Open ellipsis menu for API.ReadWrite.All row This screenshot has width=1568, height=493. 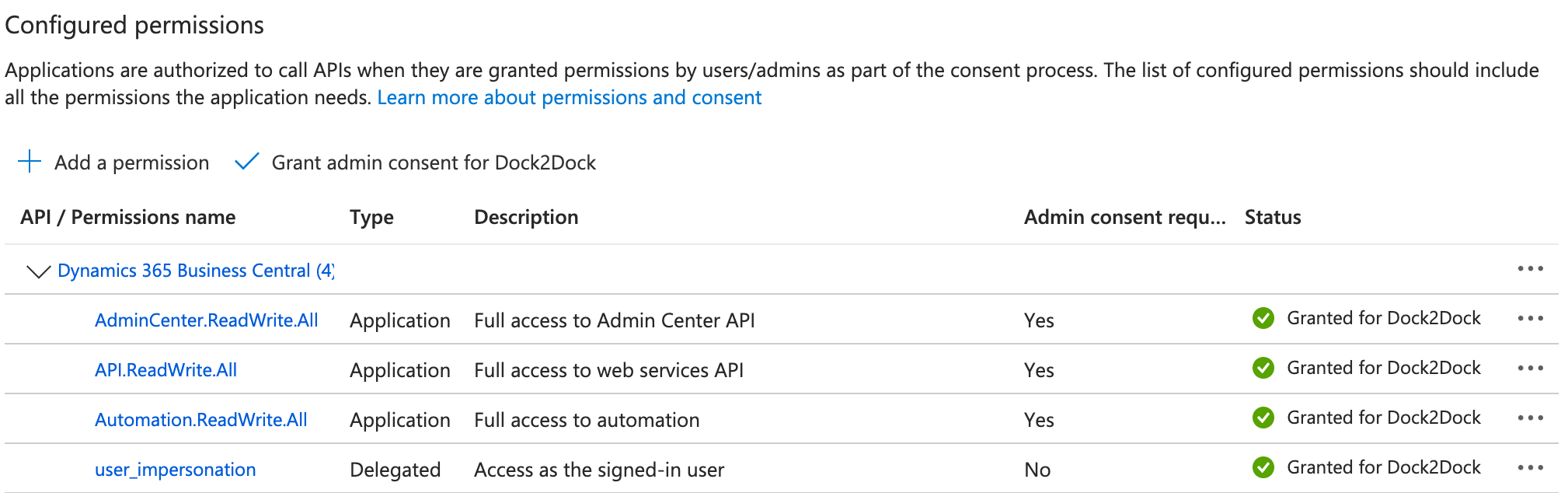[1530, 369]
